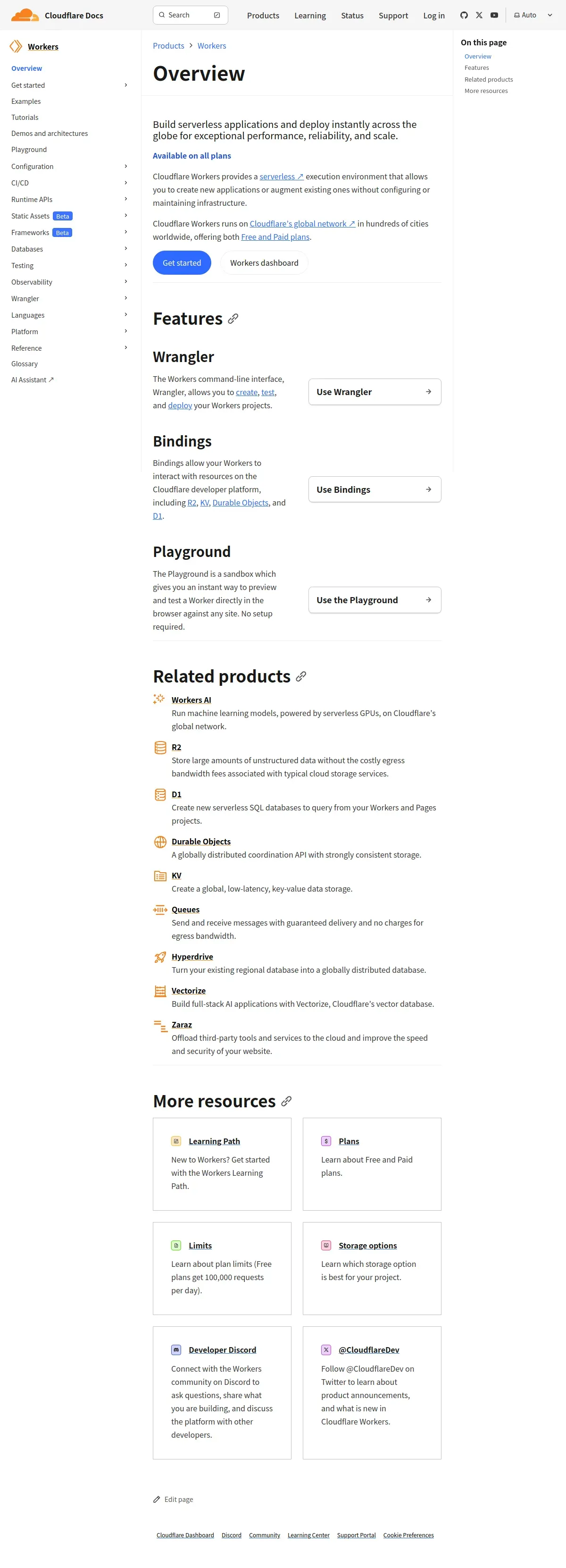Image resolution: width=566 pixels, height=1568 pixels.
Task: Open the YouTube icon in header
Action: pos(494,15)
